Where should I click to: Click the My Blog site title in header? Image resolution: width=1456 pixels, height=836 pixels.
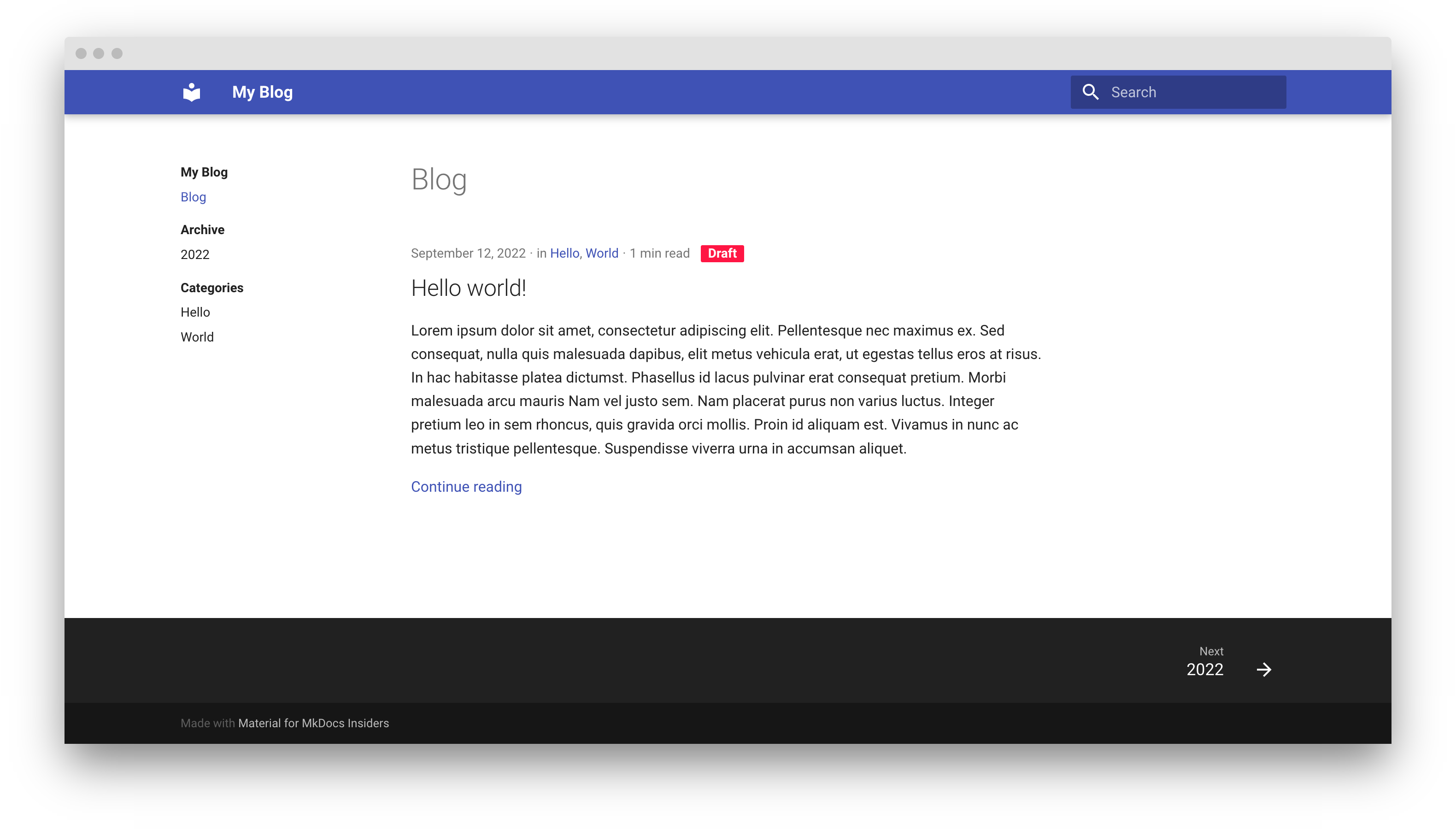pos(262,92)
